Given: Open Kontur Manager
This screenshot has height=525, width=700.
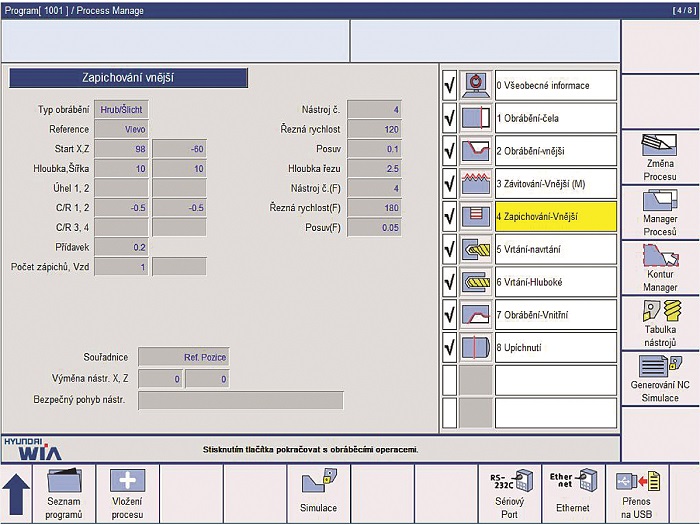Looking at the screenshot, I should [660, 268].
